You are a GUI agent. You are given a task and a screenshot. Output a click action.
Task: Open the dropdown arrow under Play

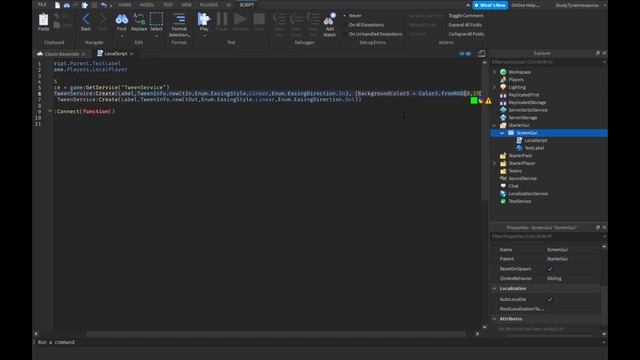pos(204,36)
